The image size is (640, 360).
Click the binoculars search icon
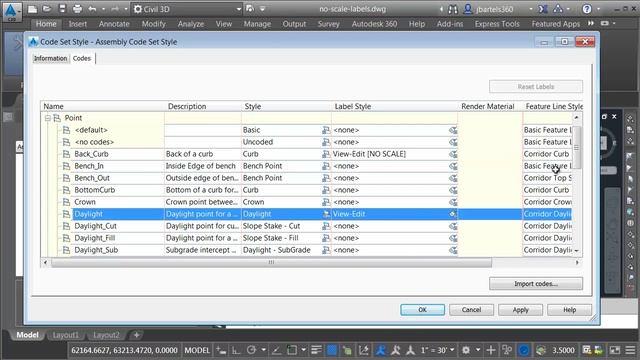pyautogui.click(x=453, y=9)
